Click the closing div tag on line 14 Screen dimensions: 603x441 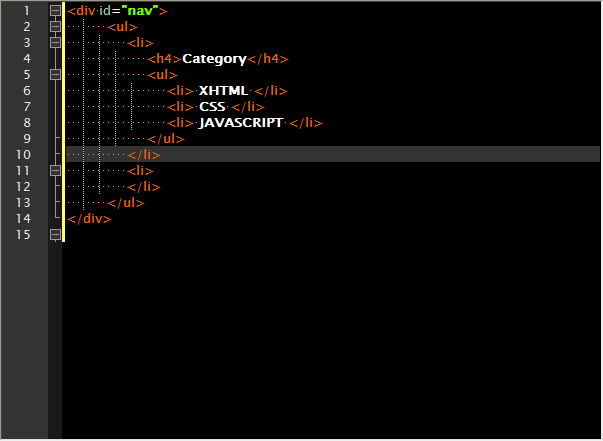[x=89, y=219]
